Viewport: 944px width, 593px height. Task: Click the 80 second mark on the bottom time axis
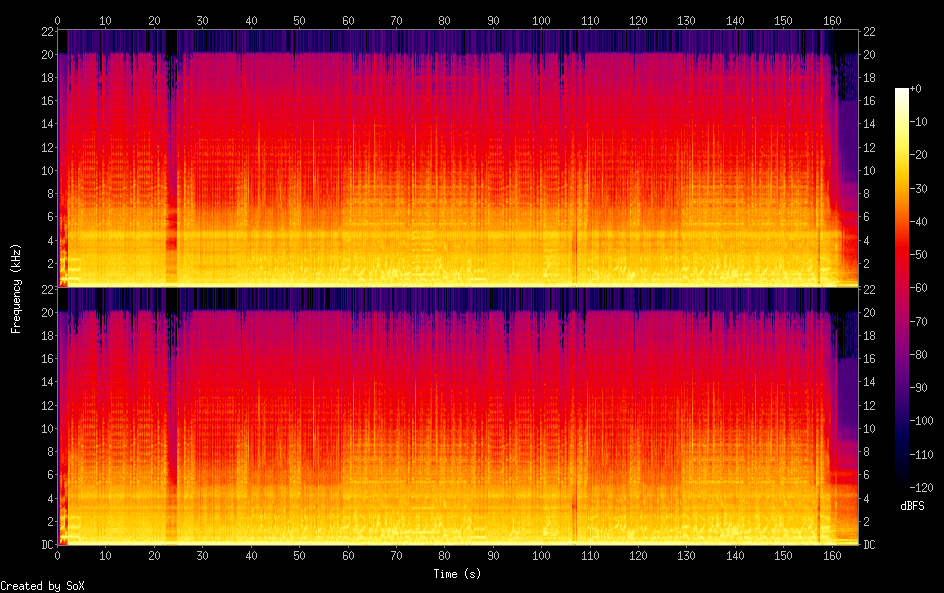(x=444, y=555)
